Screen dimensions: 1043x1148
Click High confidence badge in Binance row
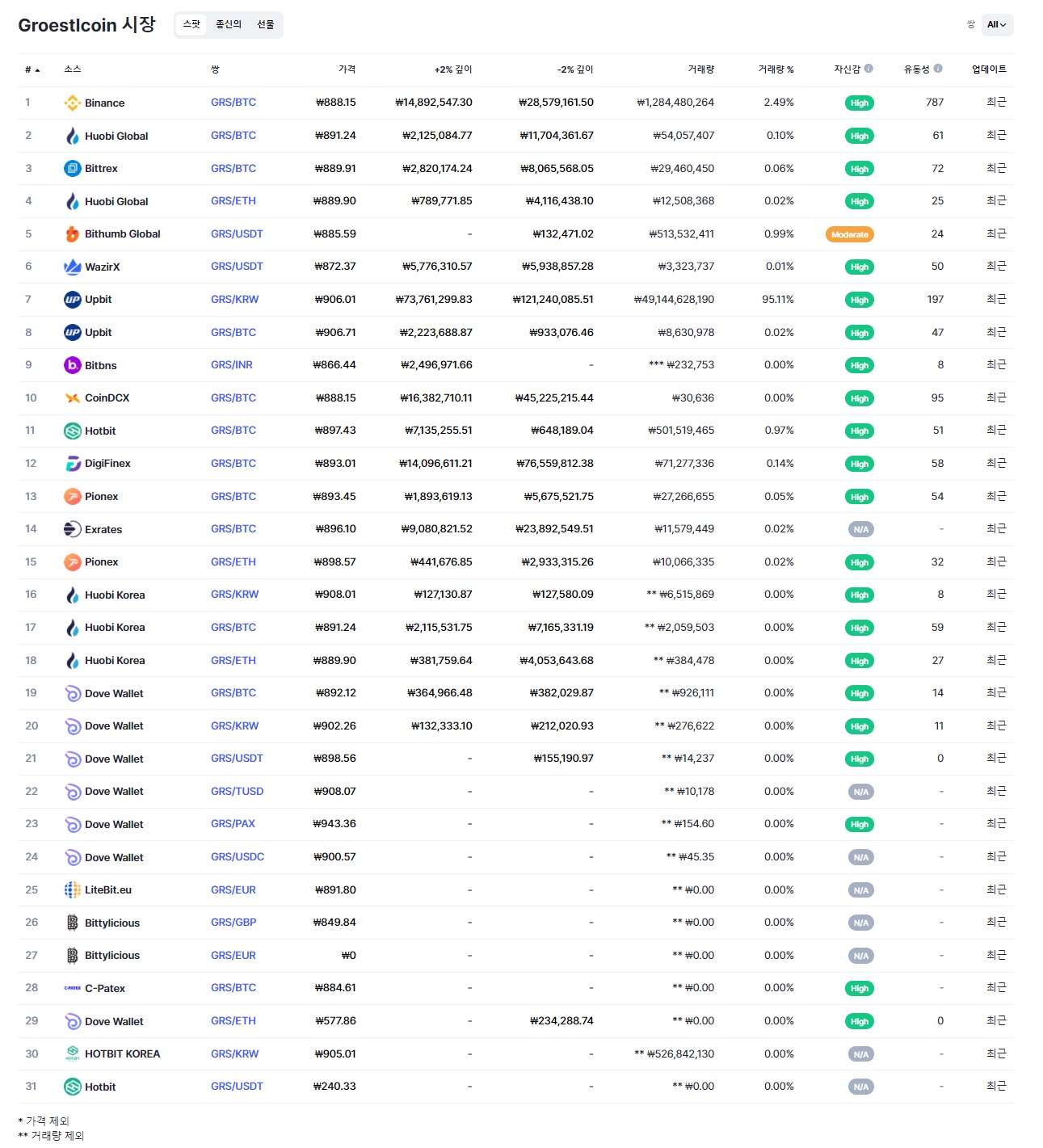pyautogui.click(x=860, y=103)
